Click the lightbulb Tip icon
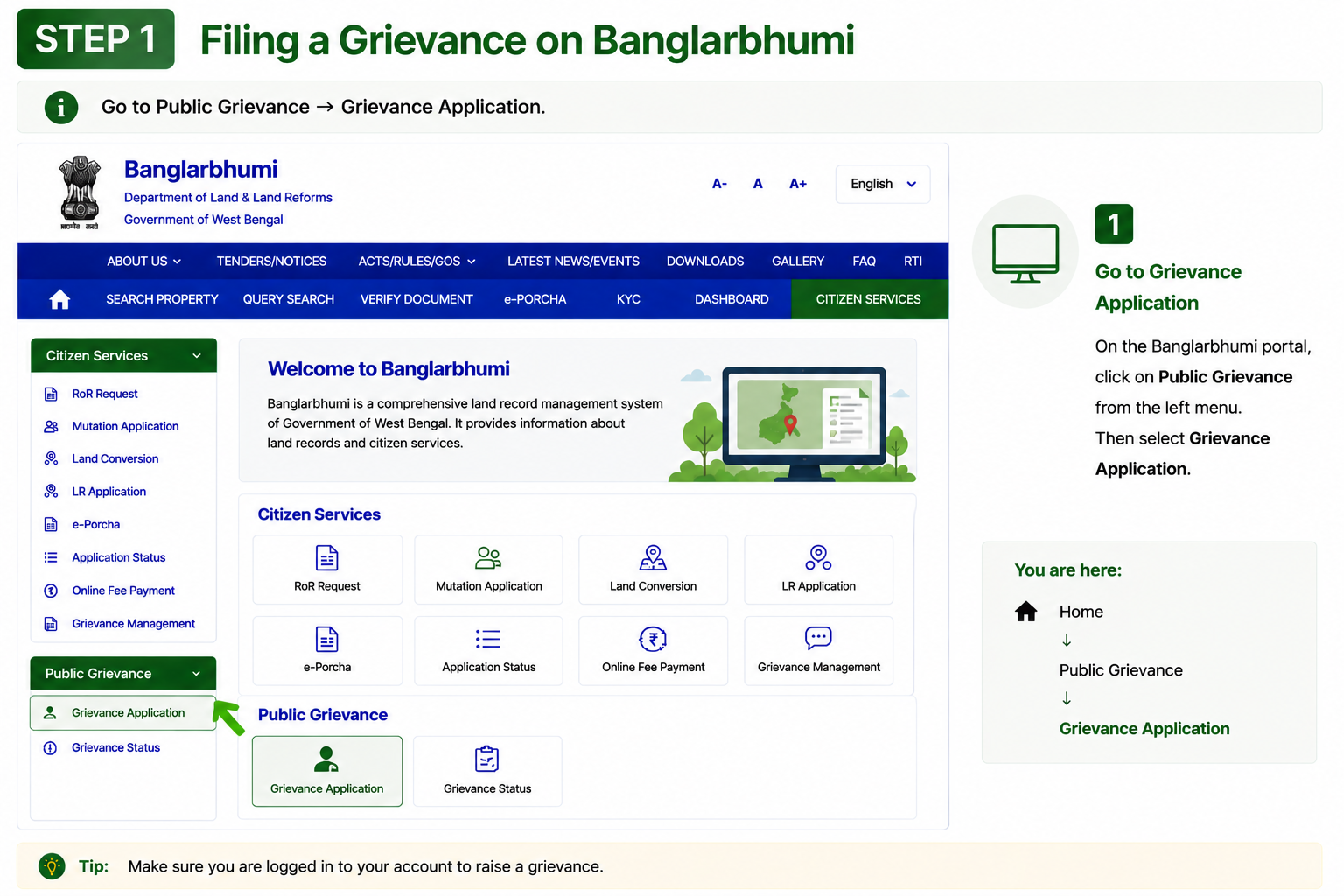 52,866
